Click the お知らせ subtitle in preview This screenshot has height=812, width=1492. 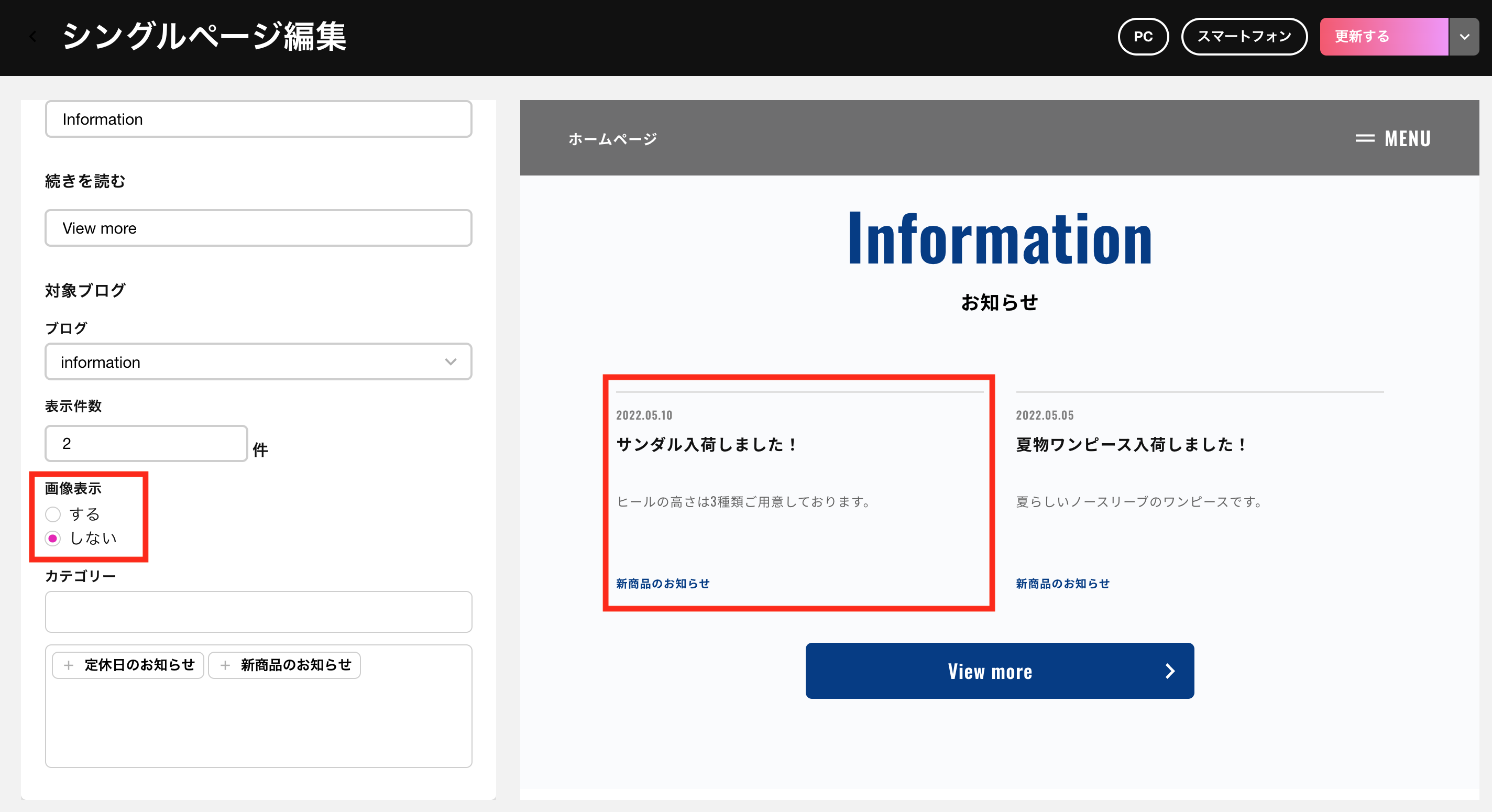pyautogui.click(x=999, y=302)
